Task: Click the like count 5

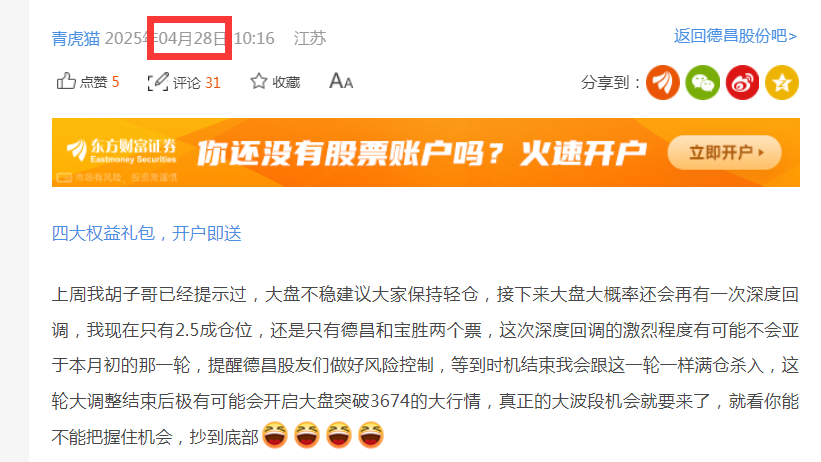Action: pyautogui.click(x=116, y=82)
